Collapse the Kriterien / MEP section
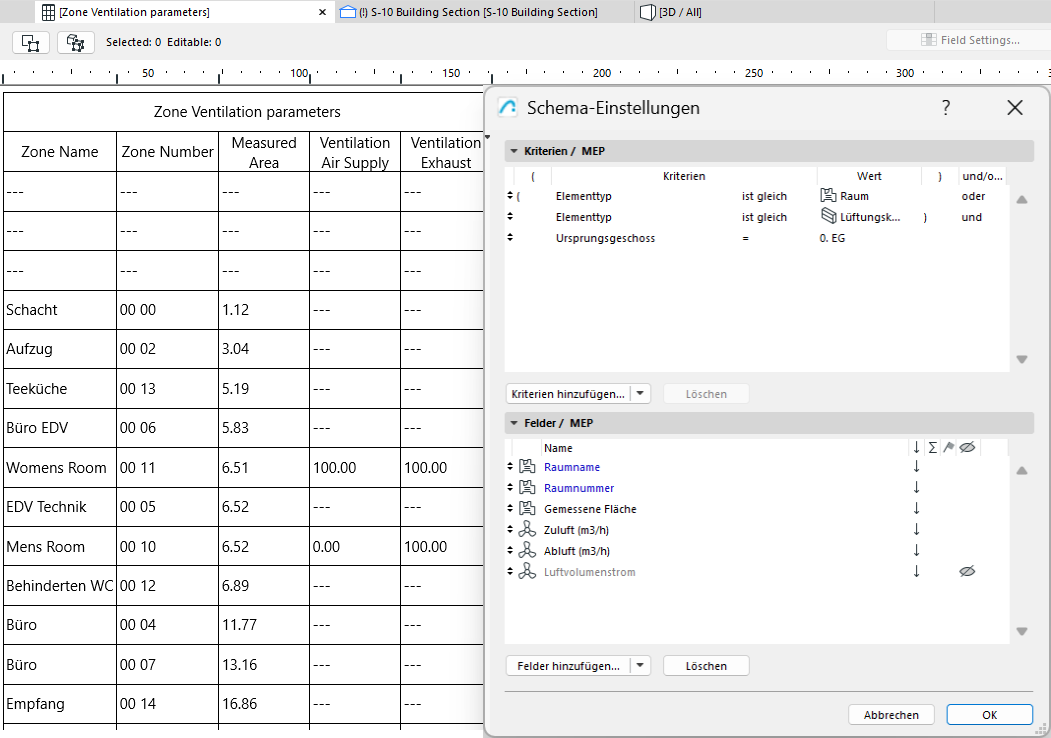 click(x=511, y=151)
